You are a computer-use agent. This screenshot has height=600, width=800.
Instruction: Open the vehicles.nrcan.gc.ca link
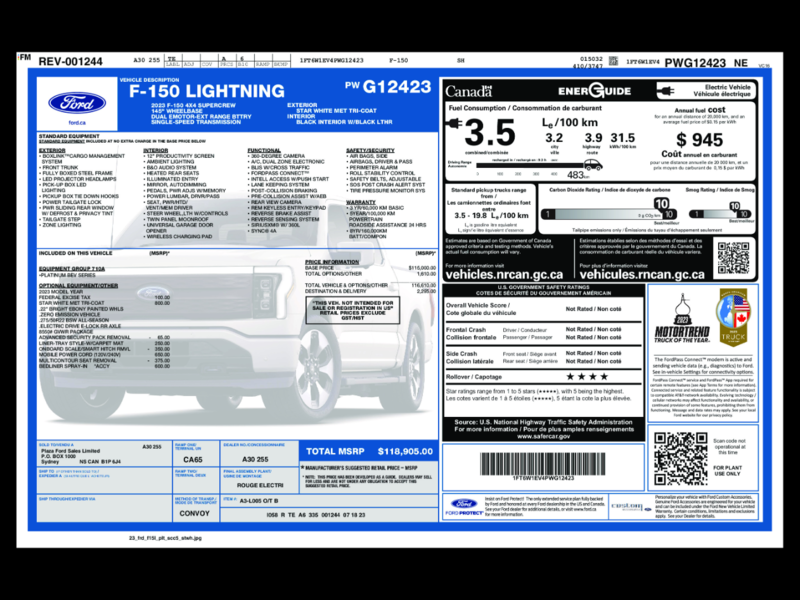point(504,274)
